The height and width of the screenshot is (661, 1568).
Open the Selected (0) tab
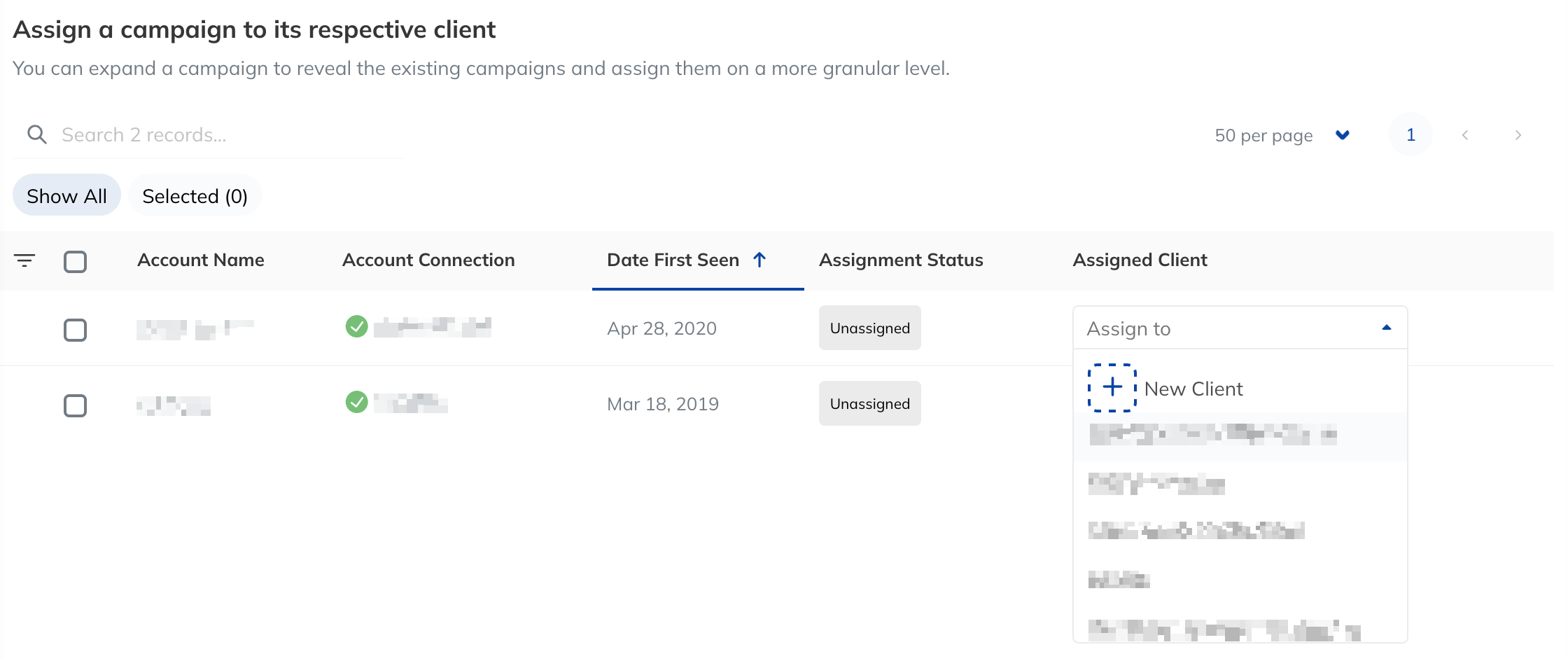195,195
